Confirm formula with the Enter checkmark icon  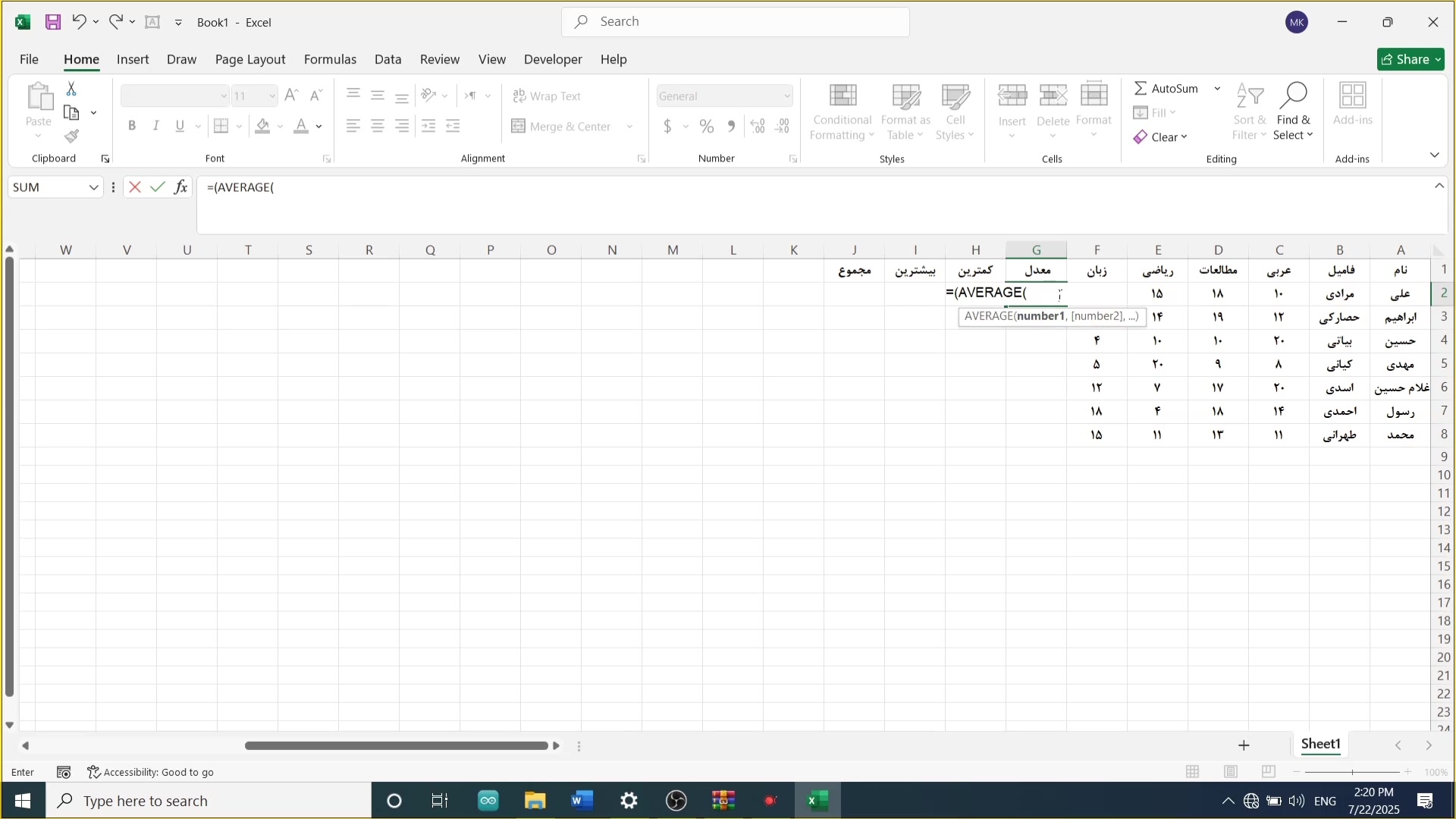[158, 187]
